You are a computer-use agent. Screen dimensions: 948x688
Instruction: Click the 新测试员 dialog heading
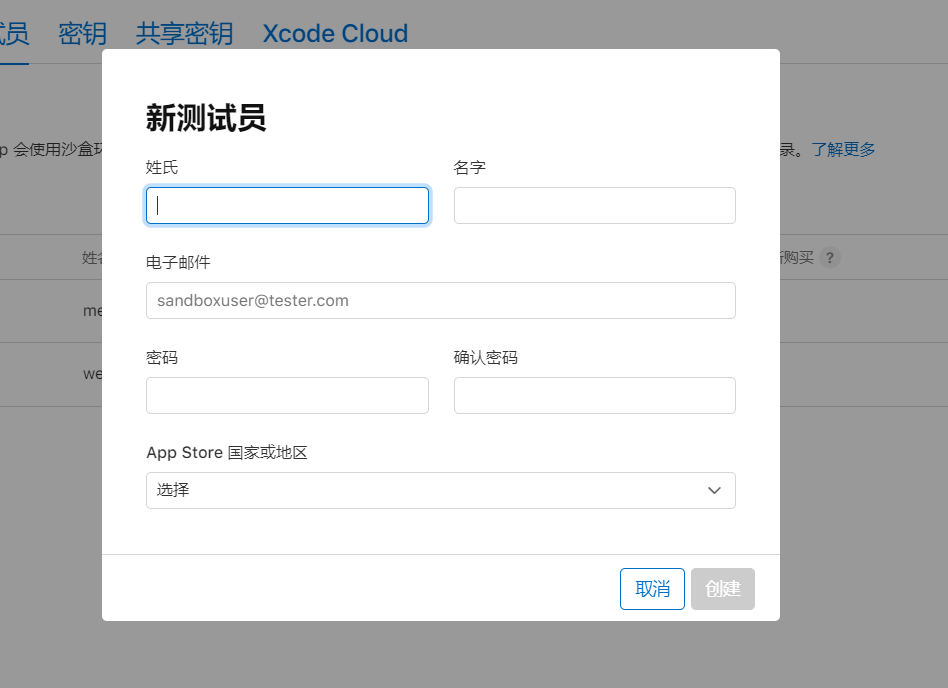pyautogui.click(x=206, y=117)
